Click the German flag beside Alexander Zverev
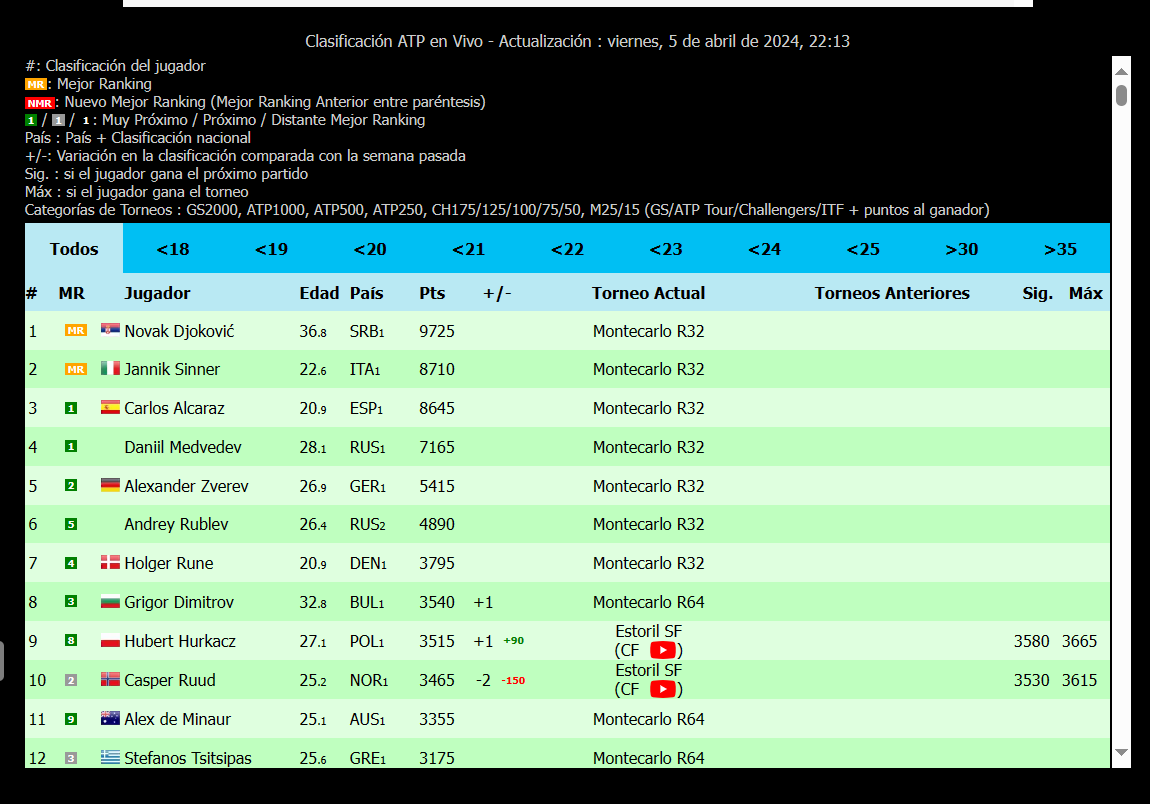 (x=110, y=484)
